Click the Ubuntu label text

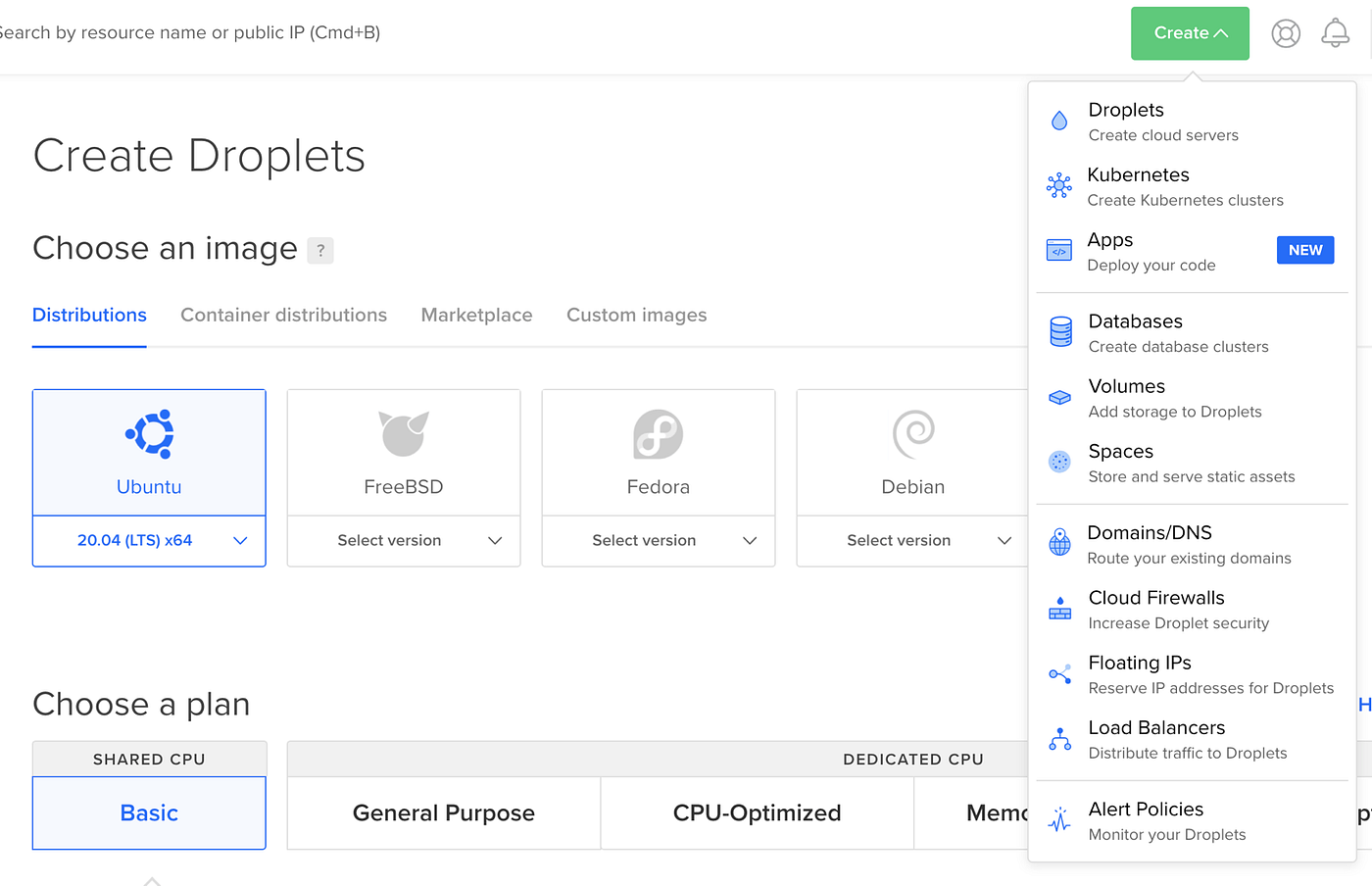pos(149,487)
